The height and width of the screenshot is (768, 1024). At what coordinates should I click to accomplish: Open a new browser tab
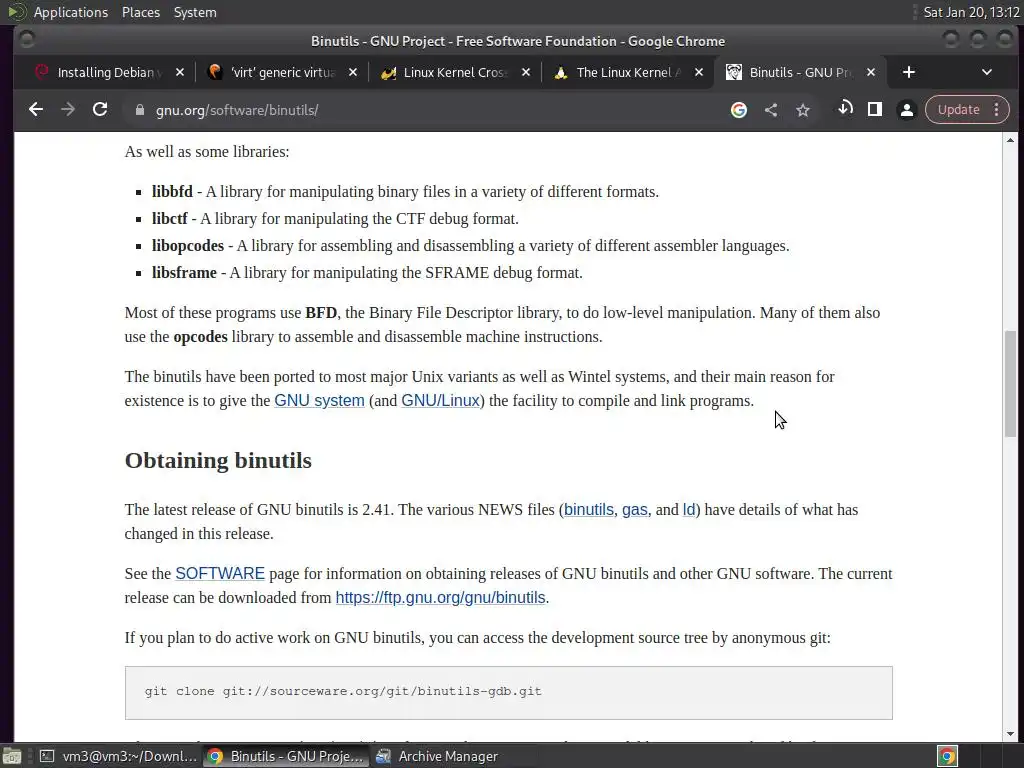point(908,72)
